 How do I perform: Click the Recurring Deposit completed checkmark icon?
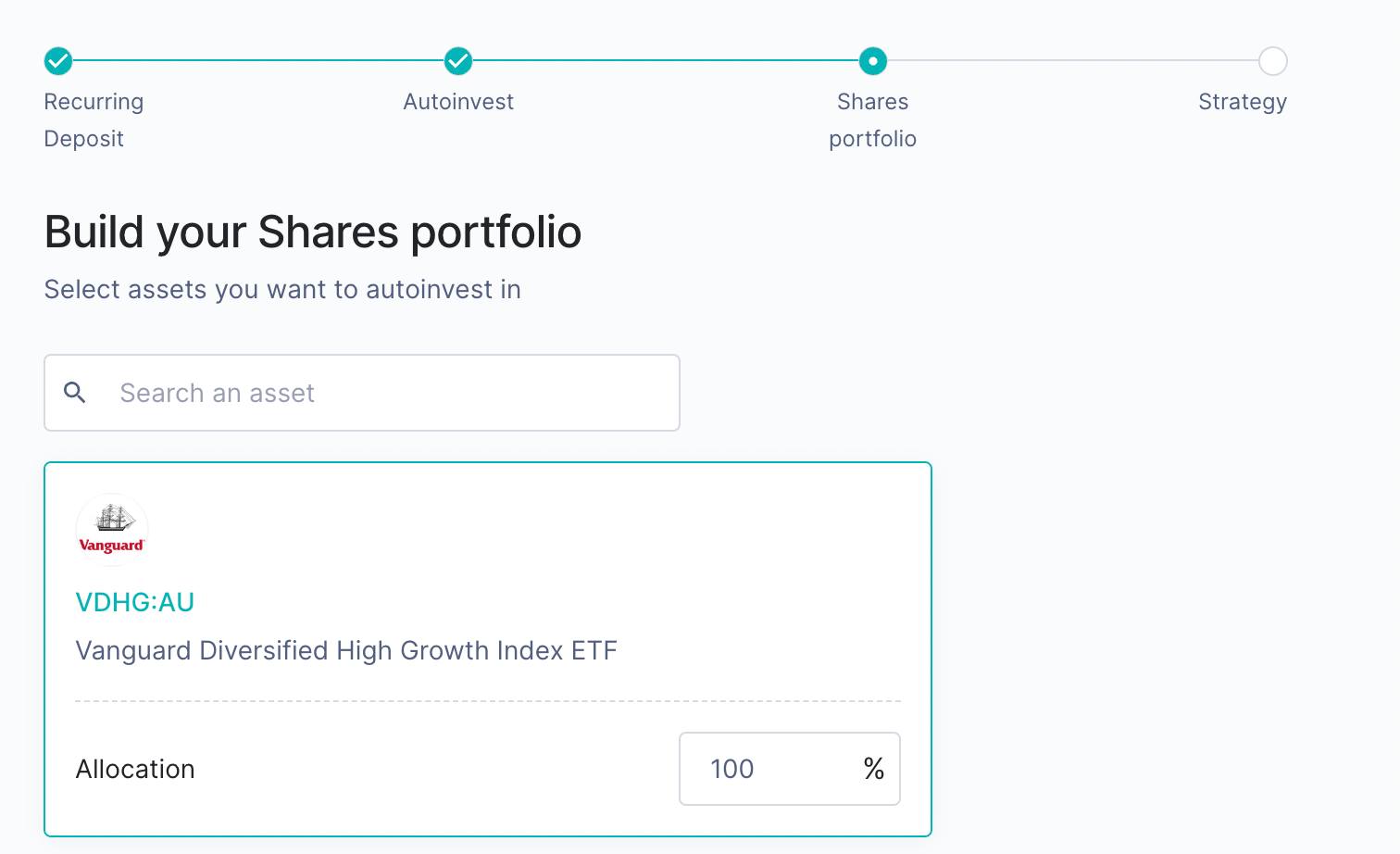coord(58,61)
